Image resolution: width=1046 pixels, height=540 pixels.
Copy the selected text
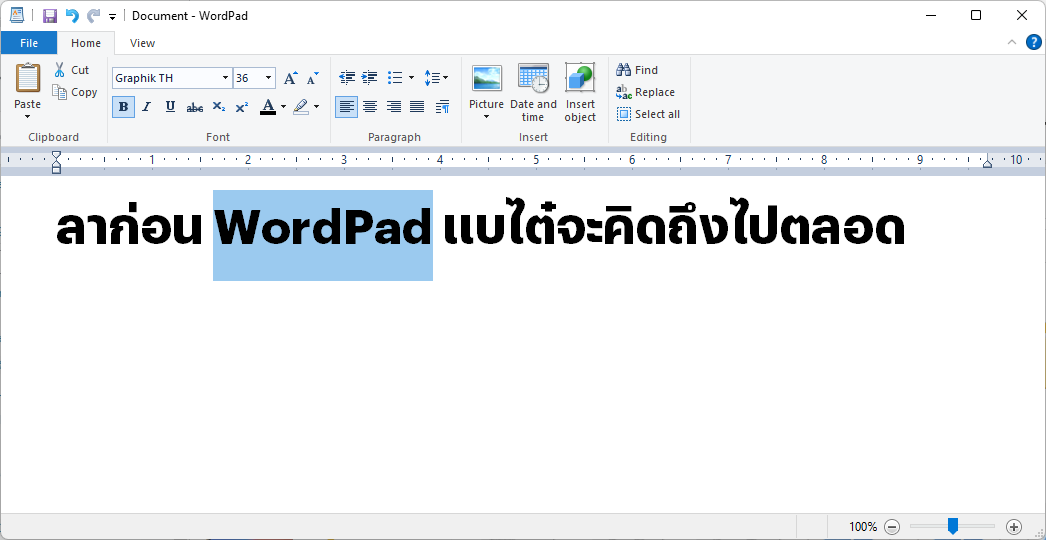(x=75, y=92)
